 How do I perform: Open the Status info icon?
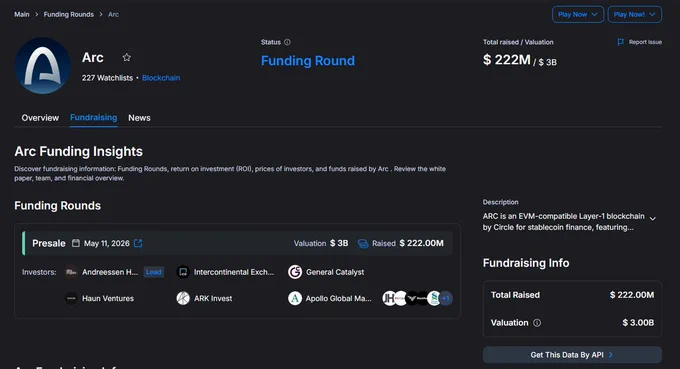(287, 42)
